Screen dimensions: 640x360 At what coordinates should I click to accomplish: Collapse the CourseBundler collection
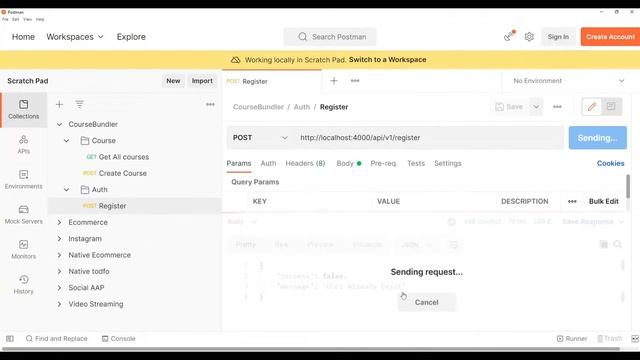point(60,124)
